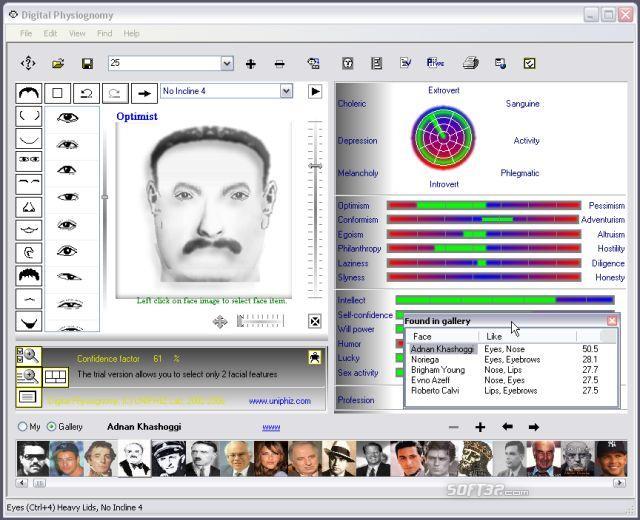Select the lips feature icon

tap(29, 230)
